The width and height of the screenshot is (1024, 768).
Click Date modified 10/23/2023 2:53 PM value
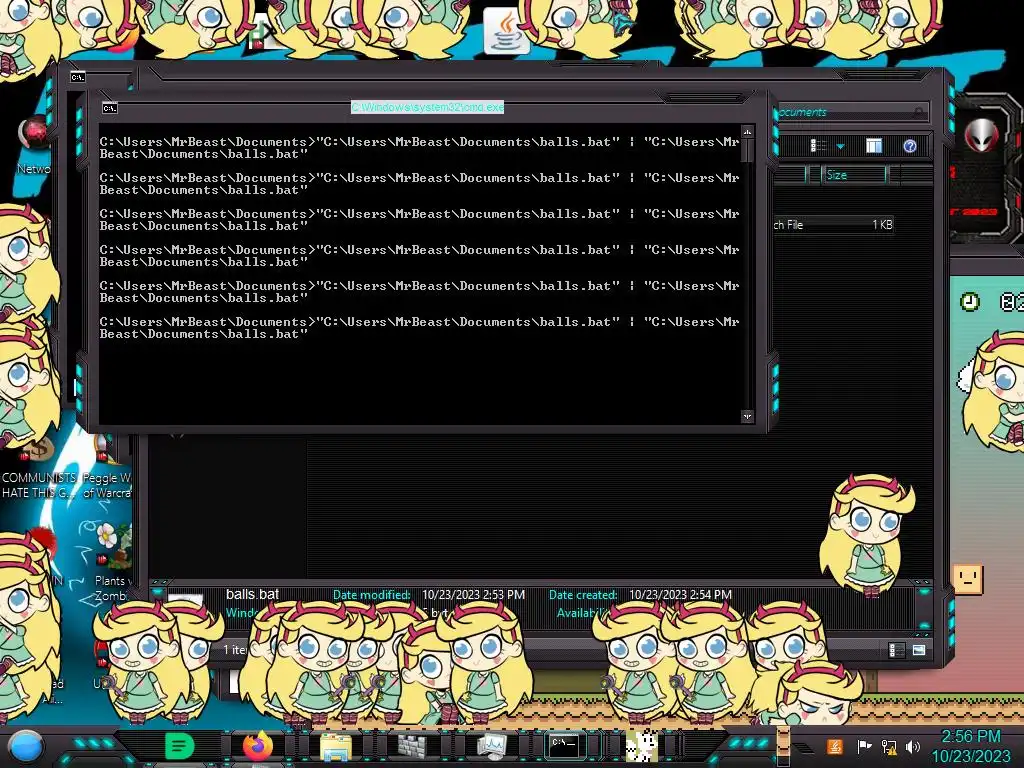(473, 595)
